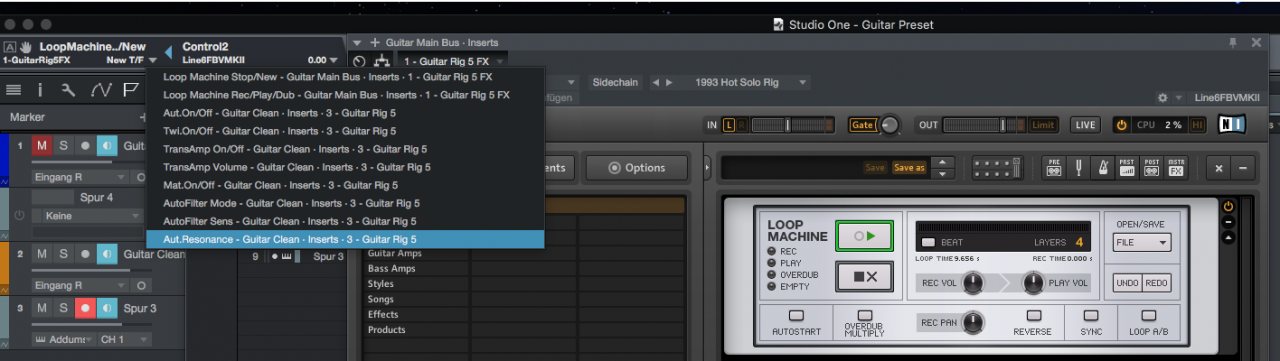Viewport: 1280px width, 361px height.
Task: Toggle the Master FX icon
Action: coord(1177,167)
